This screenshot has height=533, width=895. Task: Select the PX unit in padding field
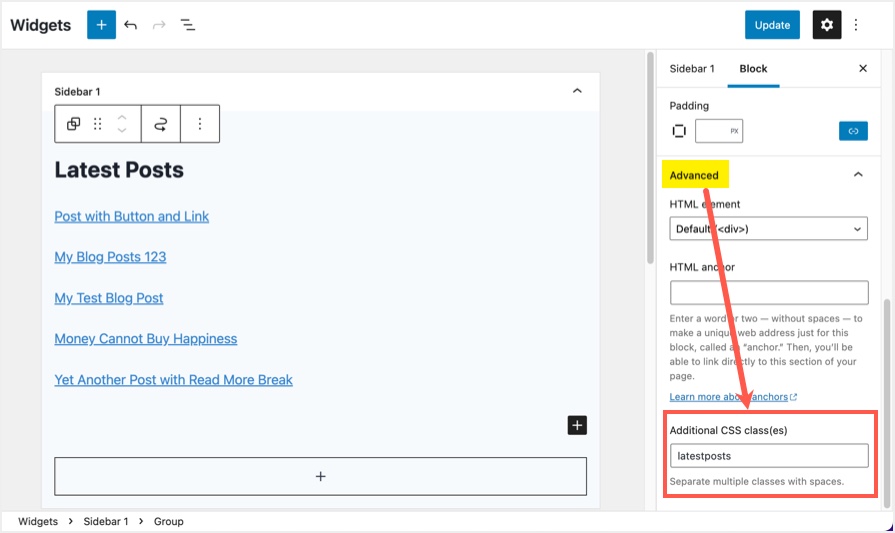pyautogui.click(x=734, y=131)
